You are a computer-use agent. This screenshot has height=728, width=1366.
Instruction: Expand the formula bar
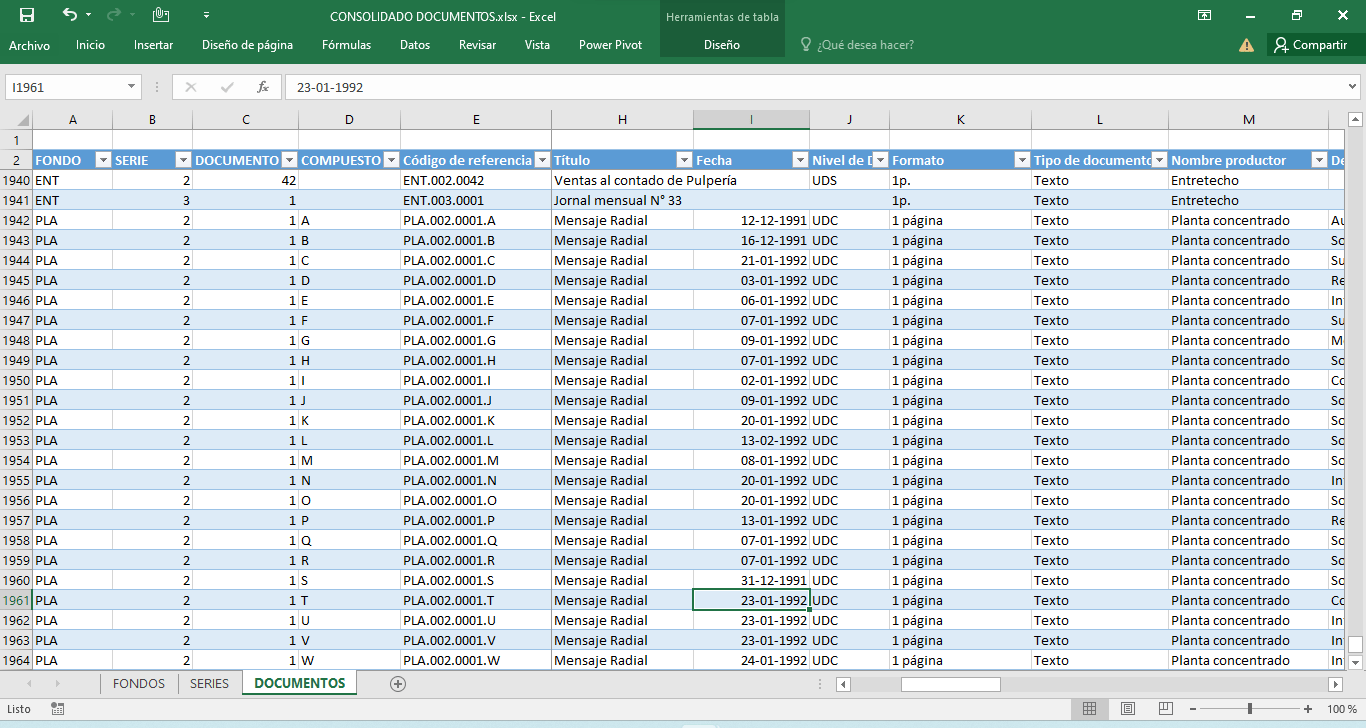[1353, 87]
